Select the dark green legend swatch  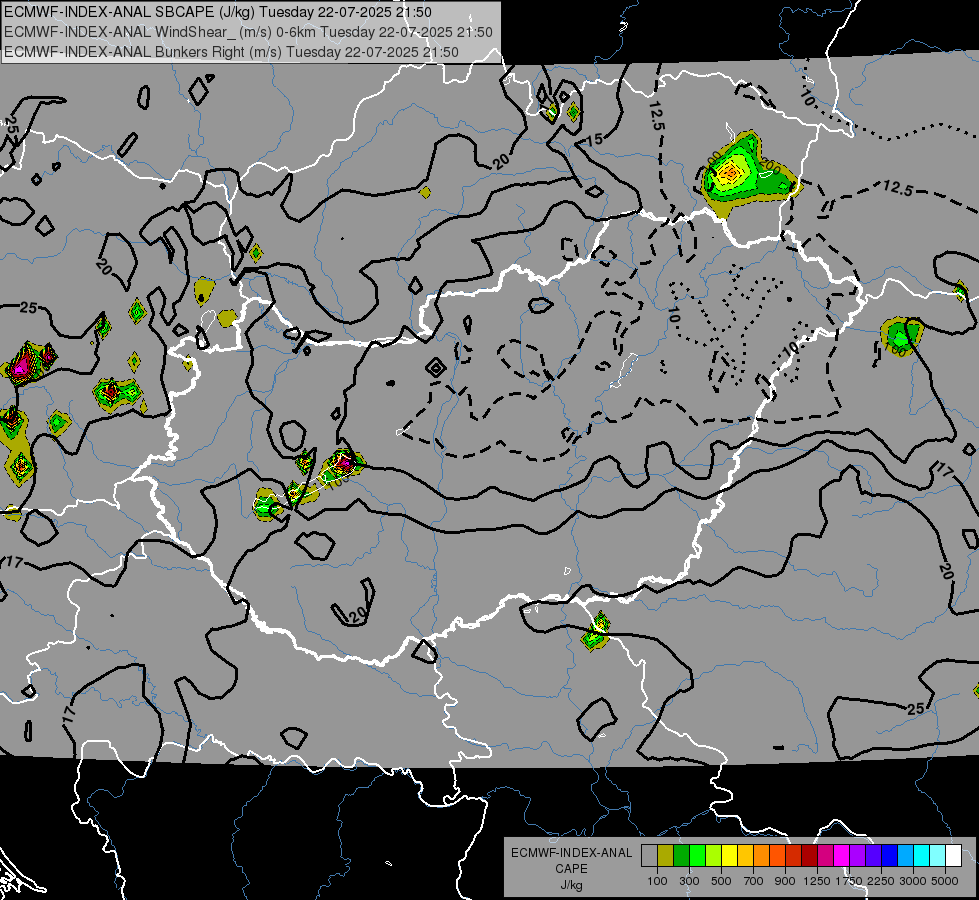(x=682, y=855)
